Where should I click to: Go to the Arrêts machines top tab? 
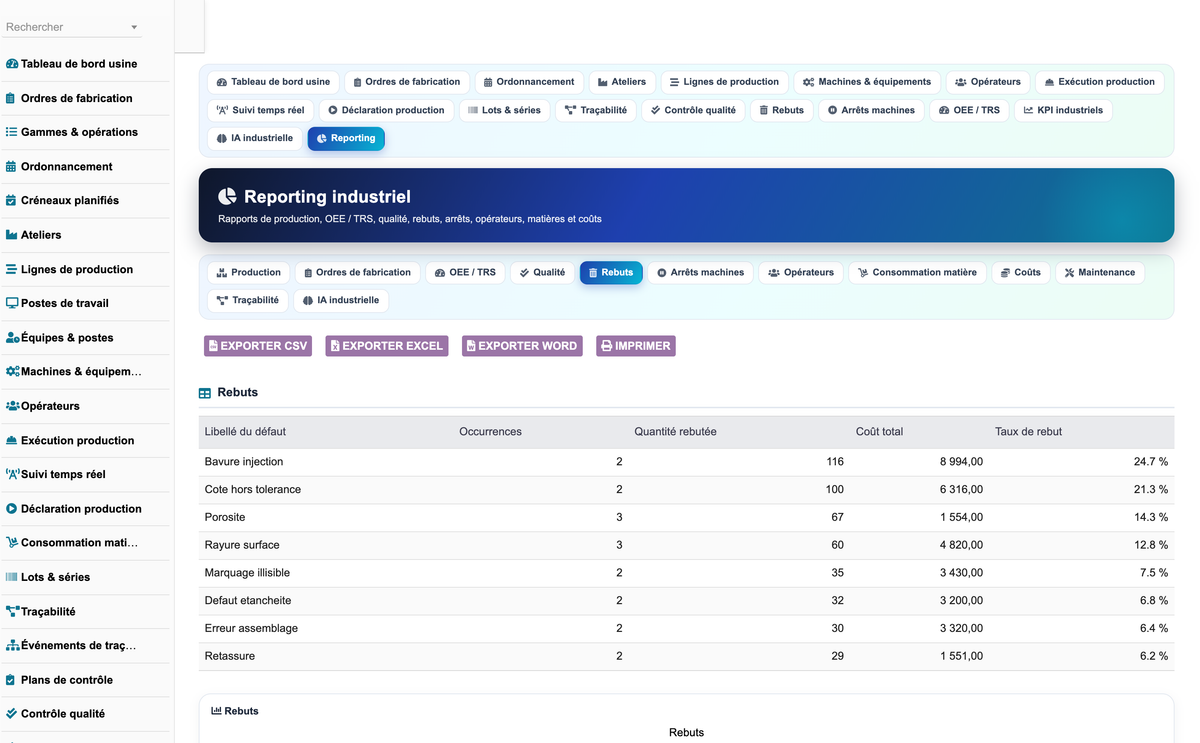(x=871, y=110)
